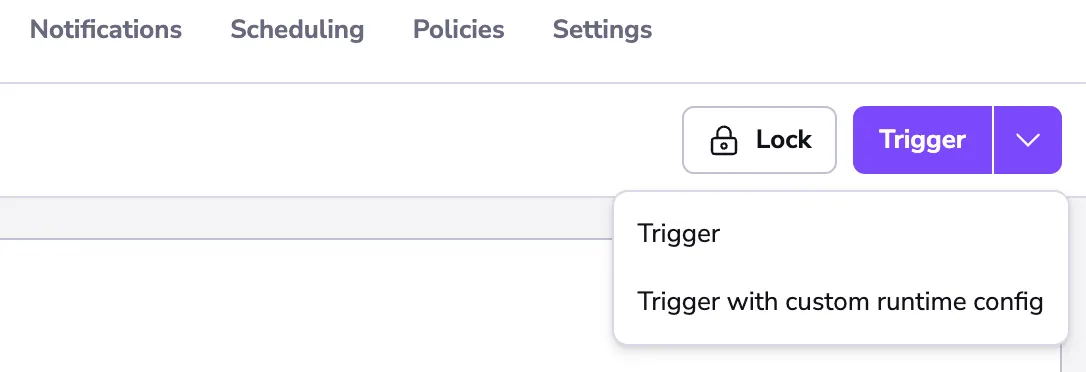Lock the stack with the Lock button
Viewport: 1086px width, 372px height.
pyautogui.click(x=759, y=140)
